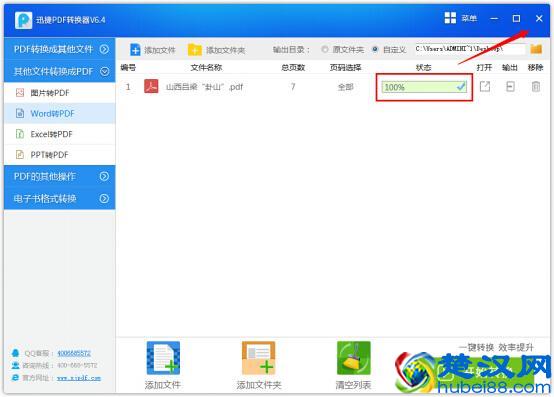The image size is (554, 397).
Task: Click the 页码选择 column header
Action: [345, 67]
